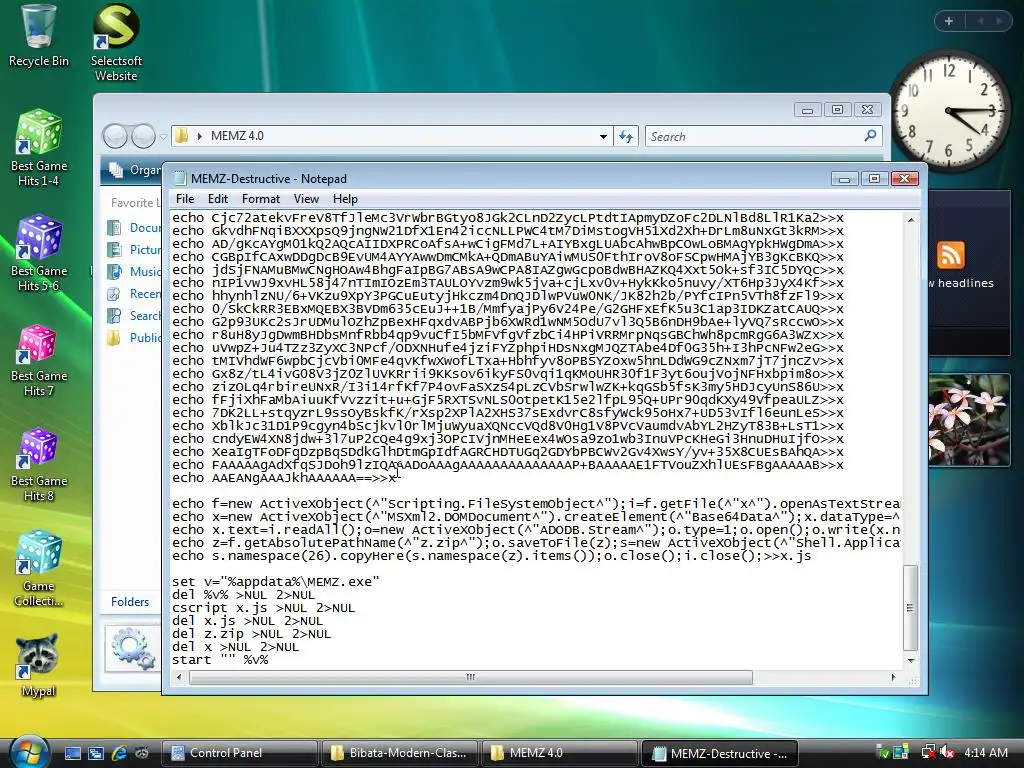Screen dimensions: 1024x768
Task: Launch Best Game Hits 8
Action: tap(39, 464)
